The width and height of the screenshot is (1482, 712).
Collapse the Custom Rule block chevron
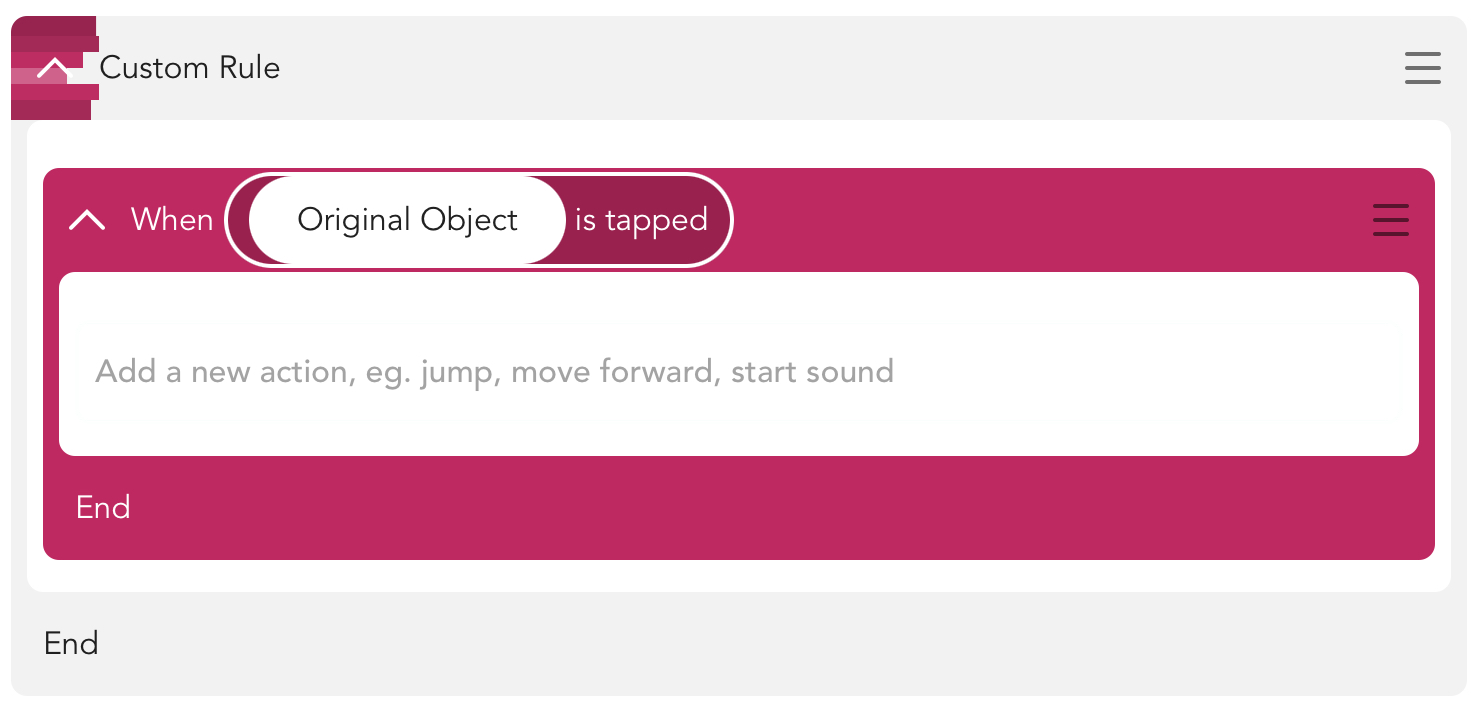(54, 68)
